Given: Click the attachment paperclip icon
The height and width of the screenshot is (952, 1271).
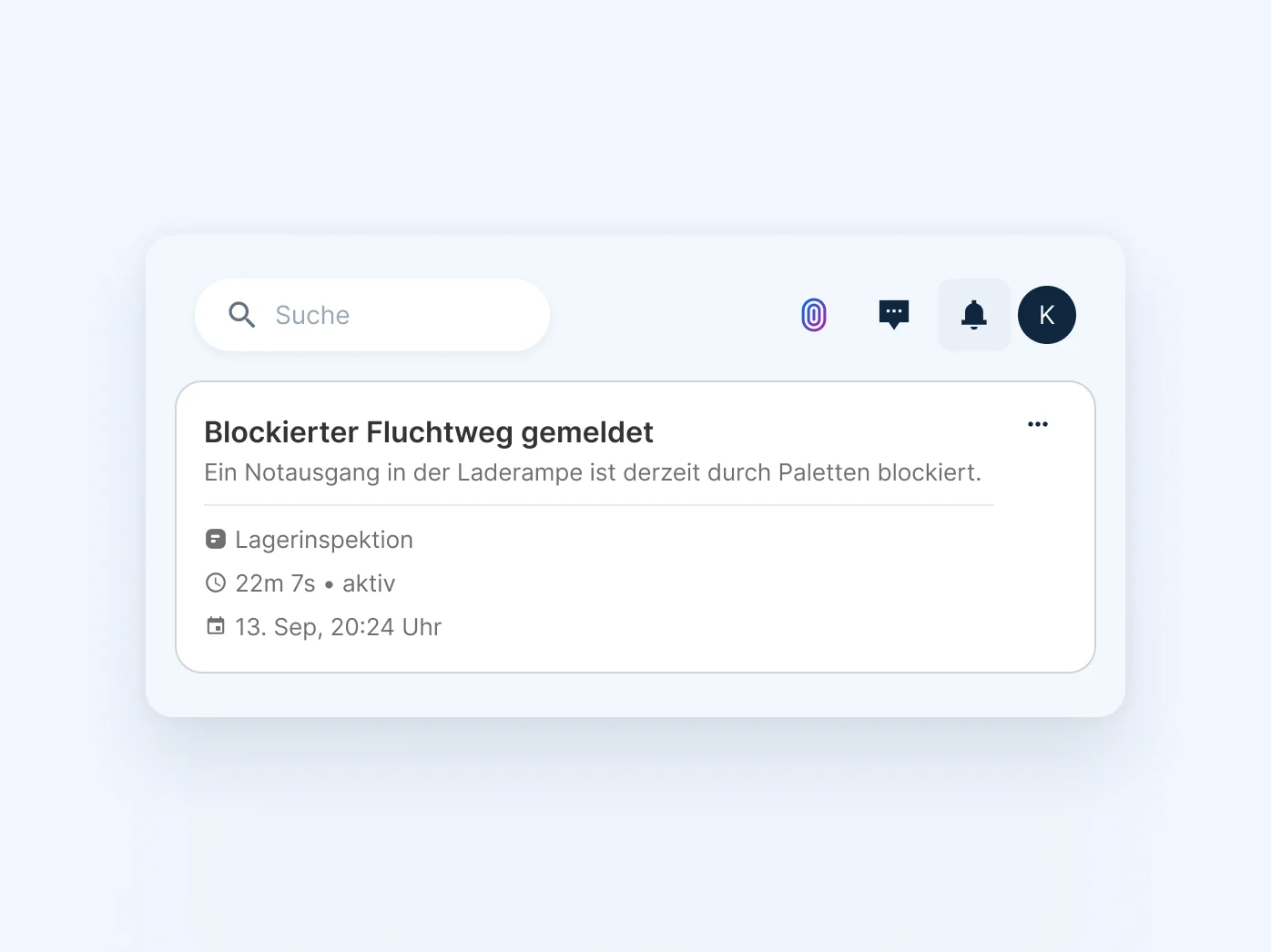Looking at the screenshot, I should click(x=813, y=315).
